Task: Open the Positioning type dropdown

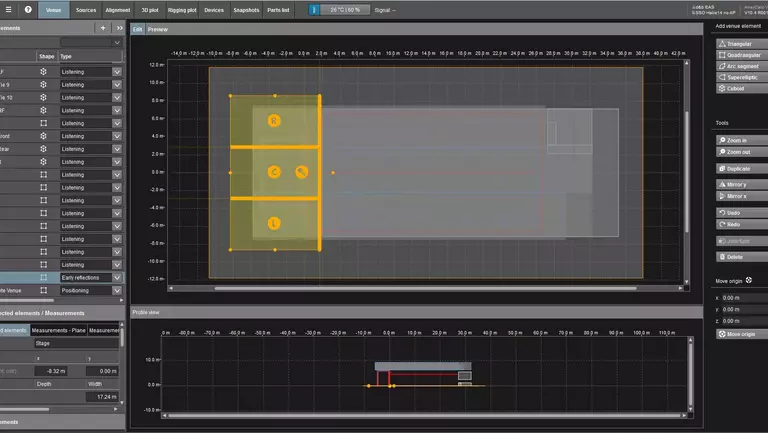Action: [117, 290]
